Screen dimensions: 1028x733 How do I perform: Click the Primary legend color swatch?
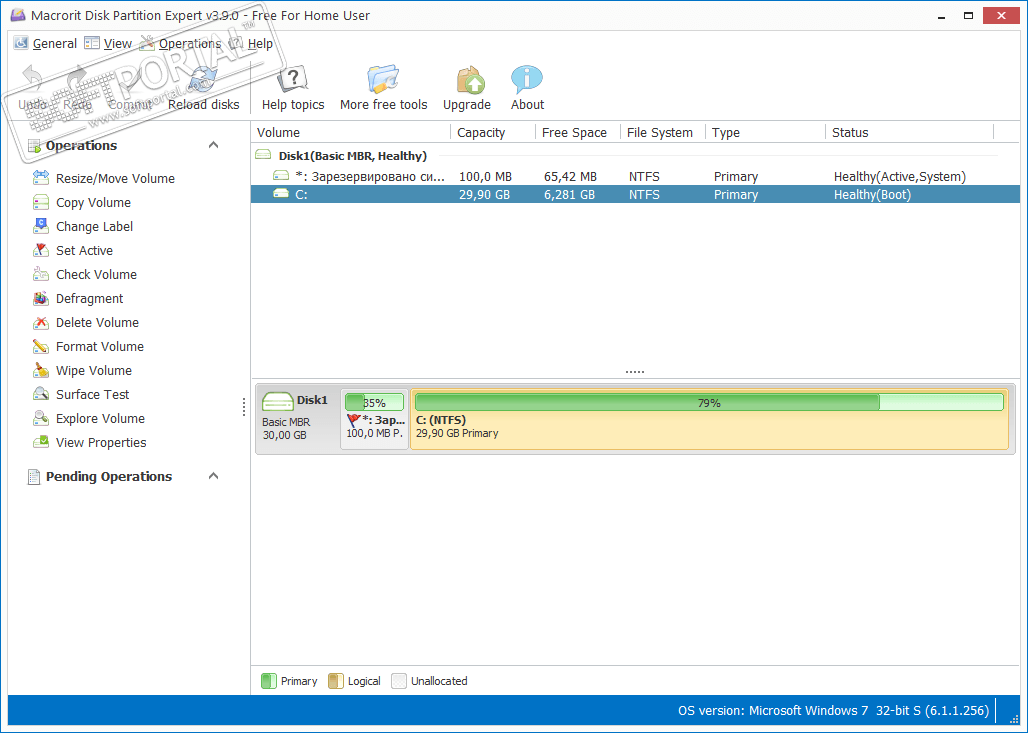(x=269, y=681)
